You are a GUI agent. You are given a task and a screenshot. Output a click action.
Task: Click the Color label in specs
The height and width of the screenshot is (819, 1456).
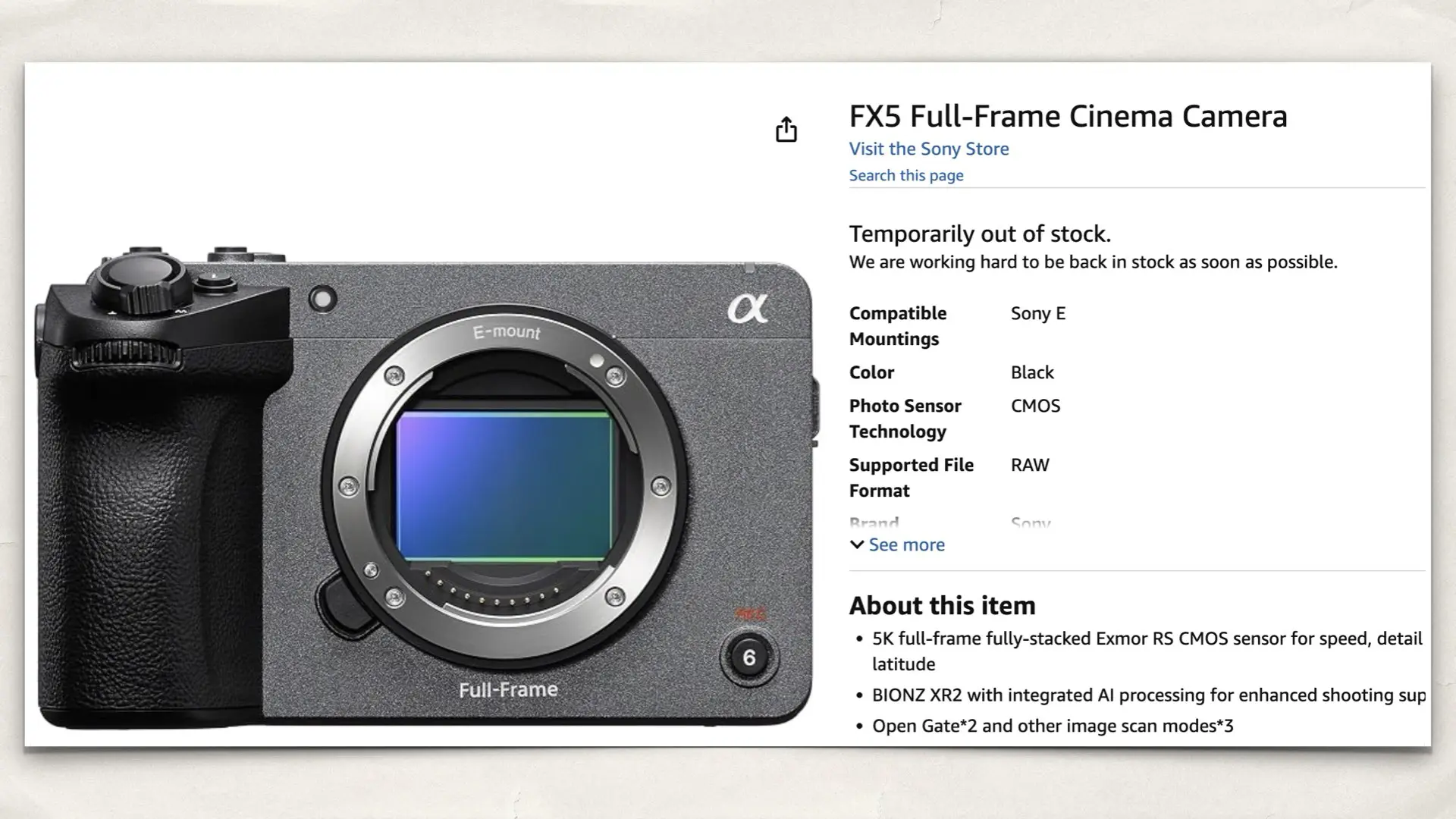tap(871, 372)
